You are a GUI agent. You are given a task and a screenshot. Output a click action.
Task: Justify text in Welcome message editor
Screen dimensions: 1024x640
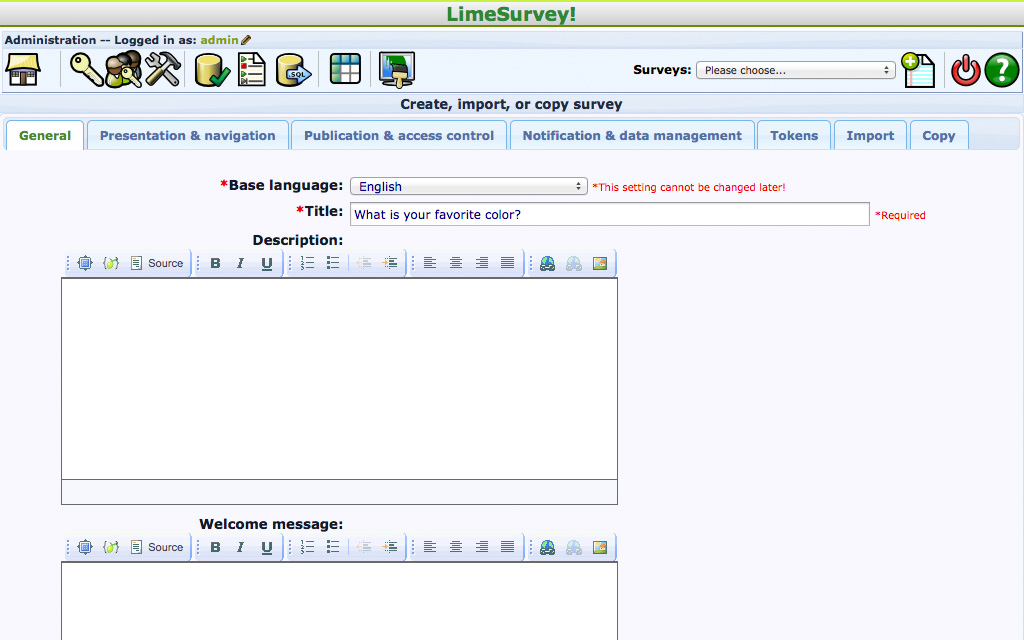(x=507, y=547)
